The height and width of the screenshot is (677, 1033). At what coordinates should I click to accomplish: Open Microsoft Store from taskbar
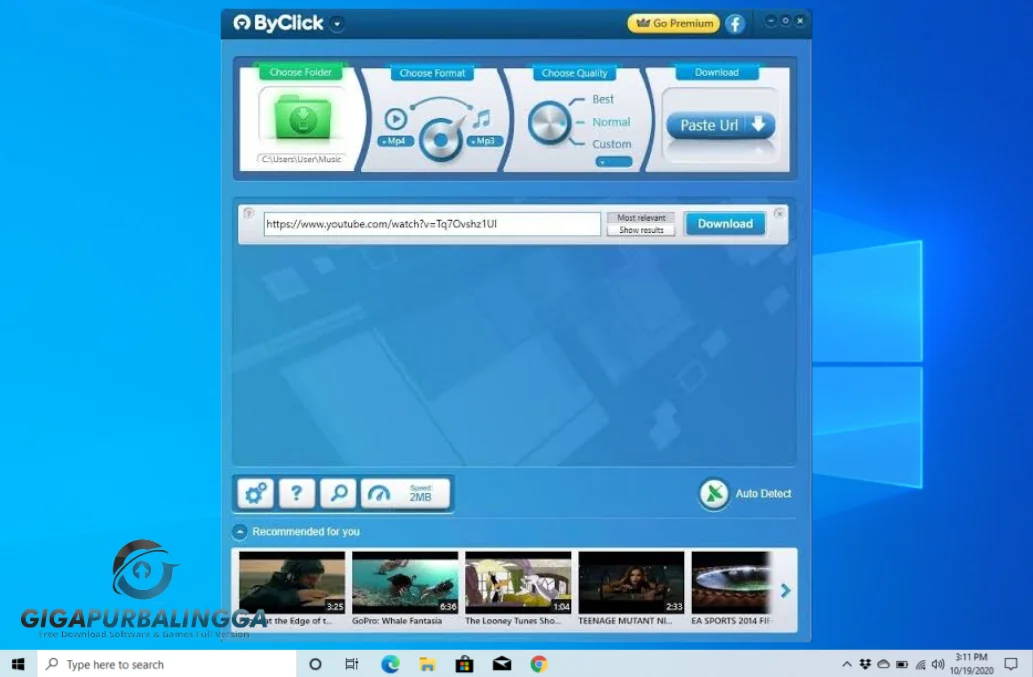click(x=464, y=664)
